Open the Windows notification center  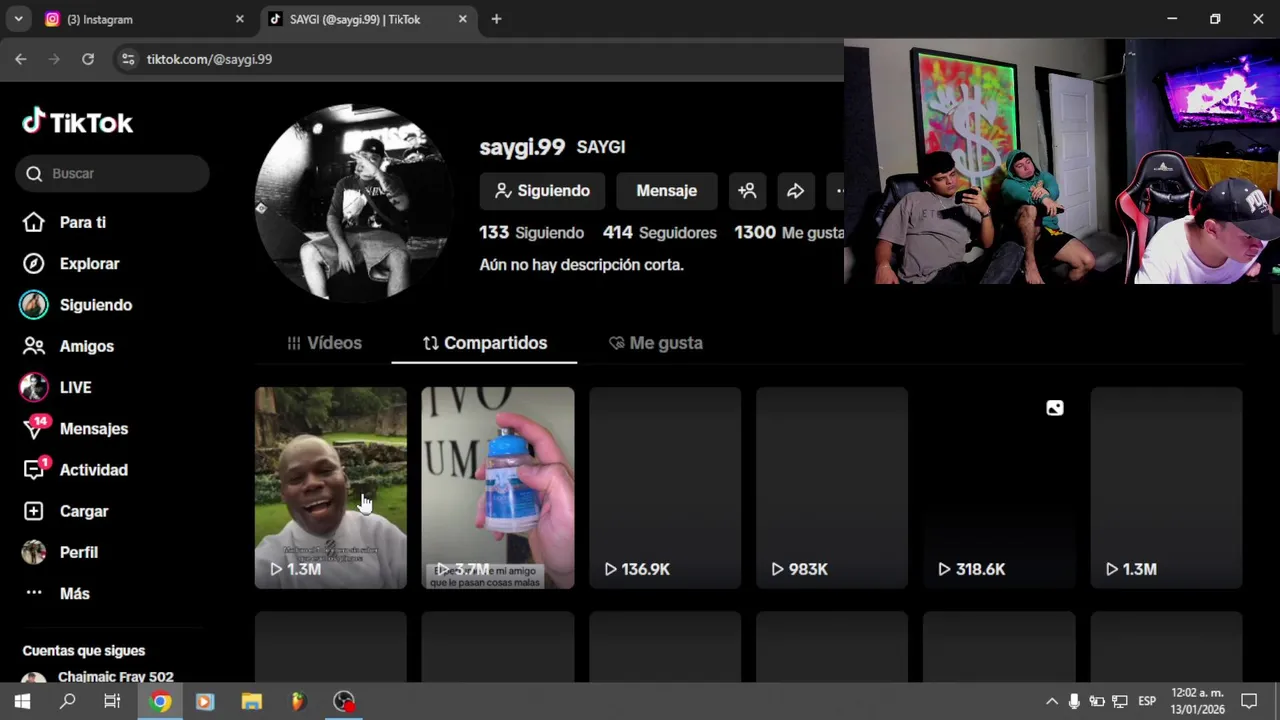click(1249, 701)
